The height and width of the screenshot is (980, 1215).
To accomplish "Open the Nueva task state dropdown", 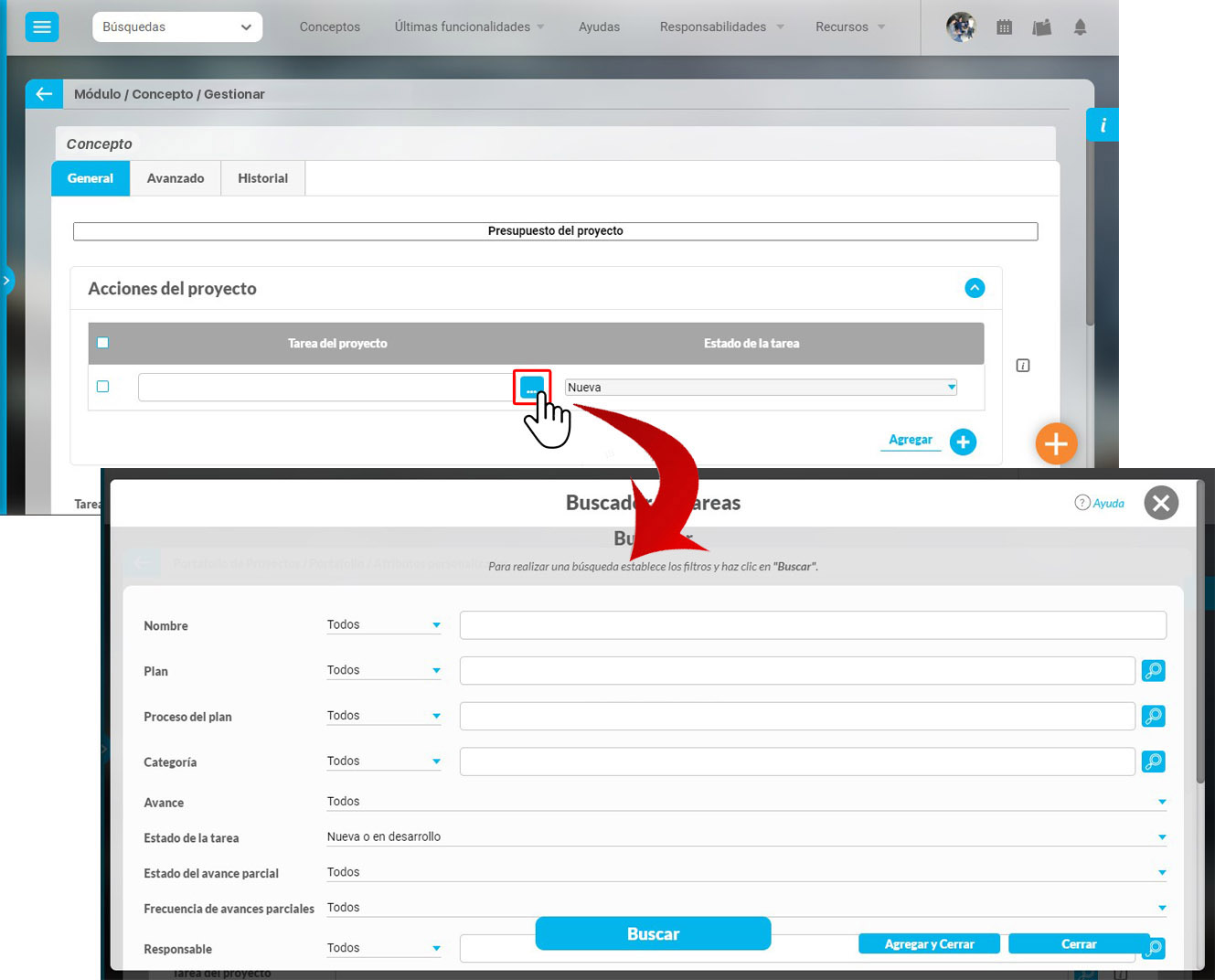I will (x=761, y=388).
